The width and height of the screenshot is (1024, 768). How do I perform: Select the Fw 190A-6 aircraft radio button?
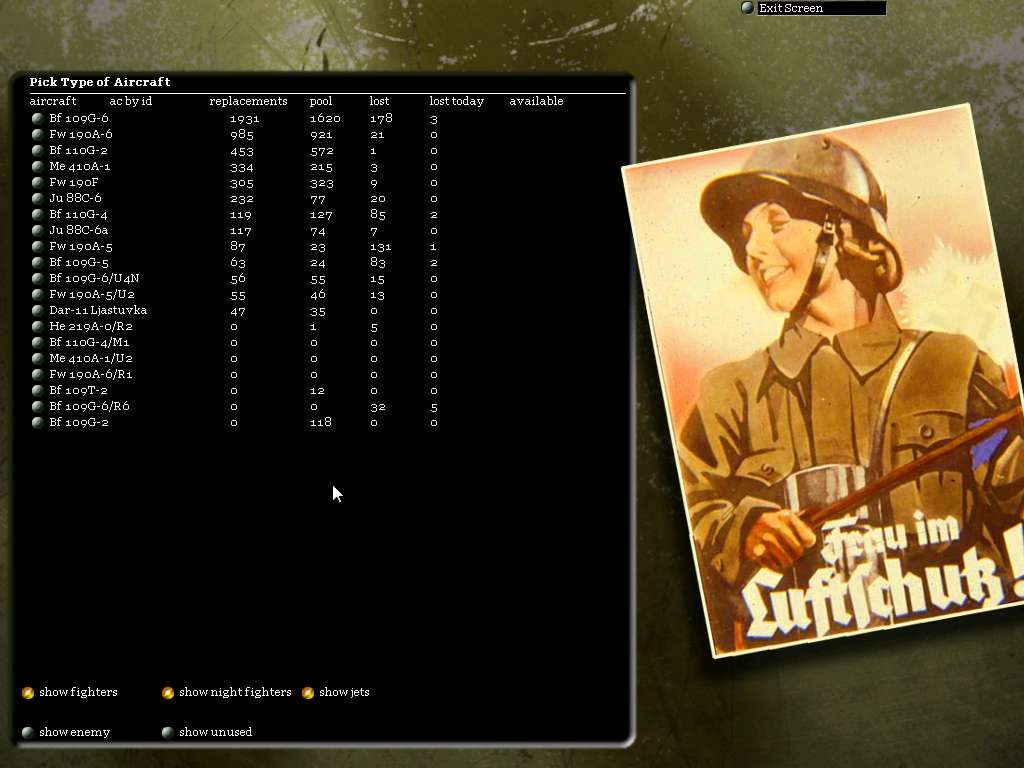pos(37,135)
